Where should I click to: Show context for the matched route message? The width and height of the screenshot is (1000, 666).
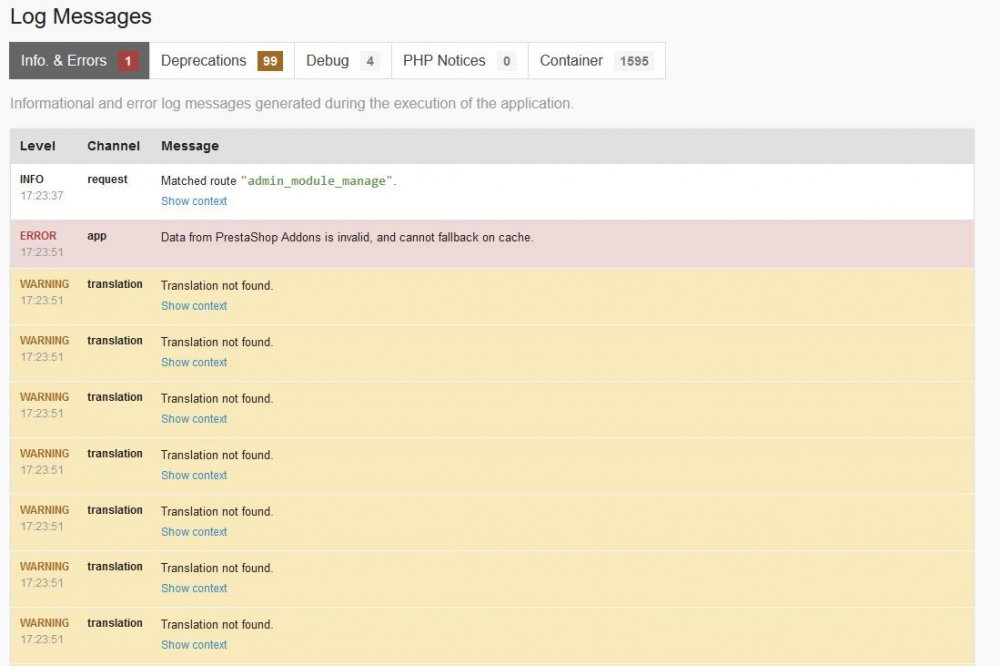pos(194,201)
